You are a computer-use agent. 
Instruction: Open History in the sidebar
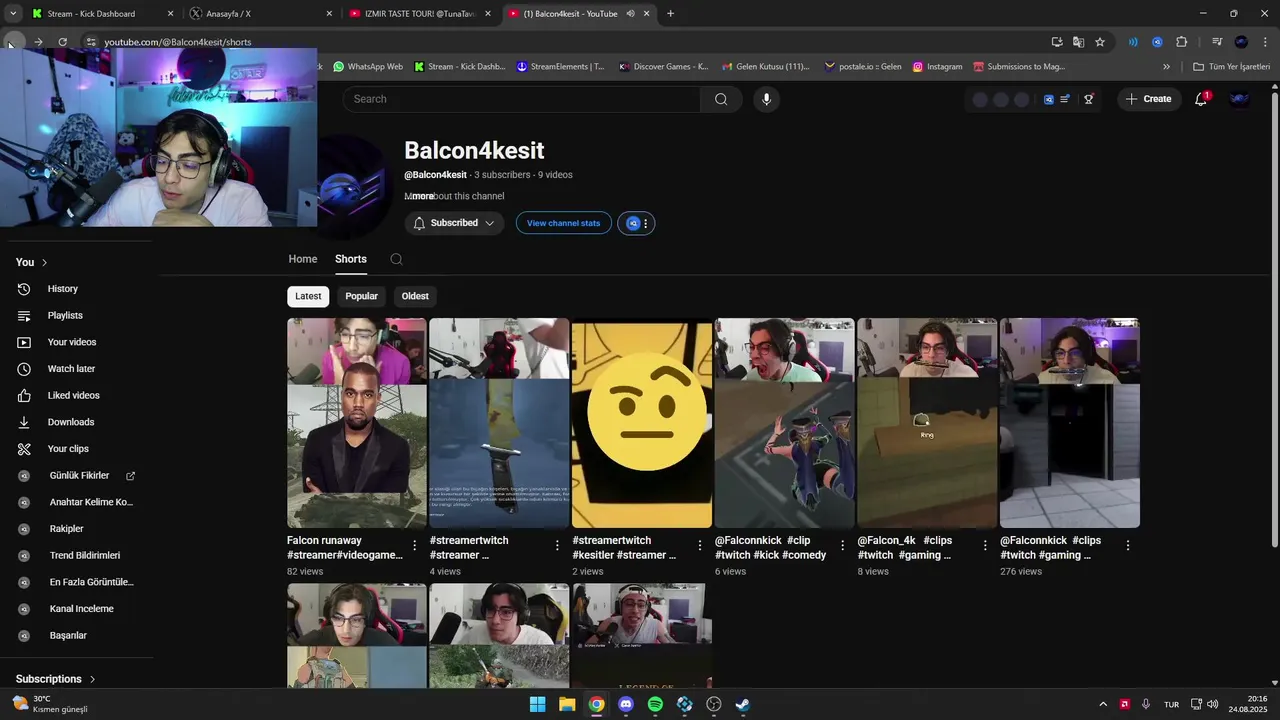pyautogui.click(x=62, y=289)
